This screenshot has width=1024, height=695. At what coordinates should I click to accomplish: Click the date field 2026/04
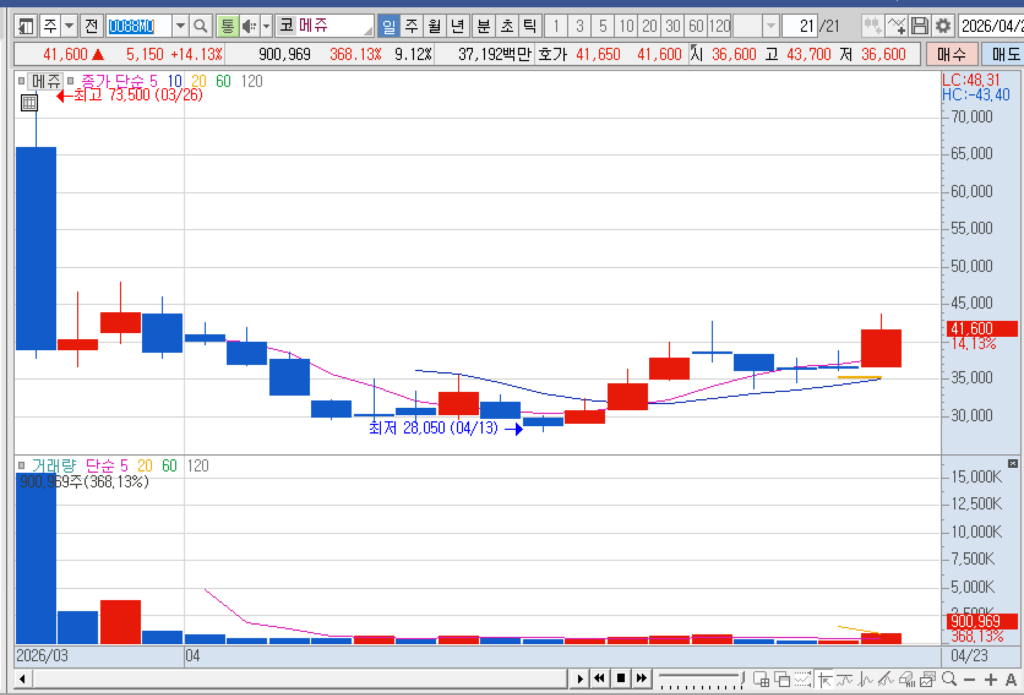[991, 26]
